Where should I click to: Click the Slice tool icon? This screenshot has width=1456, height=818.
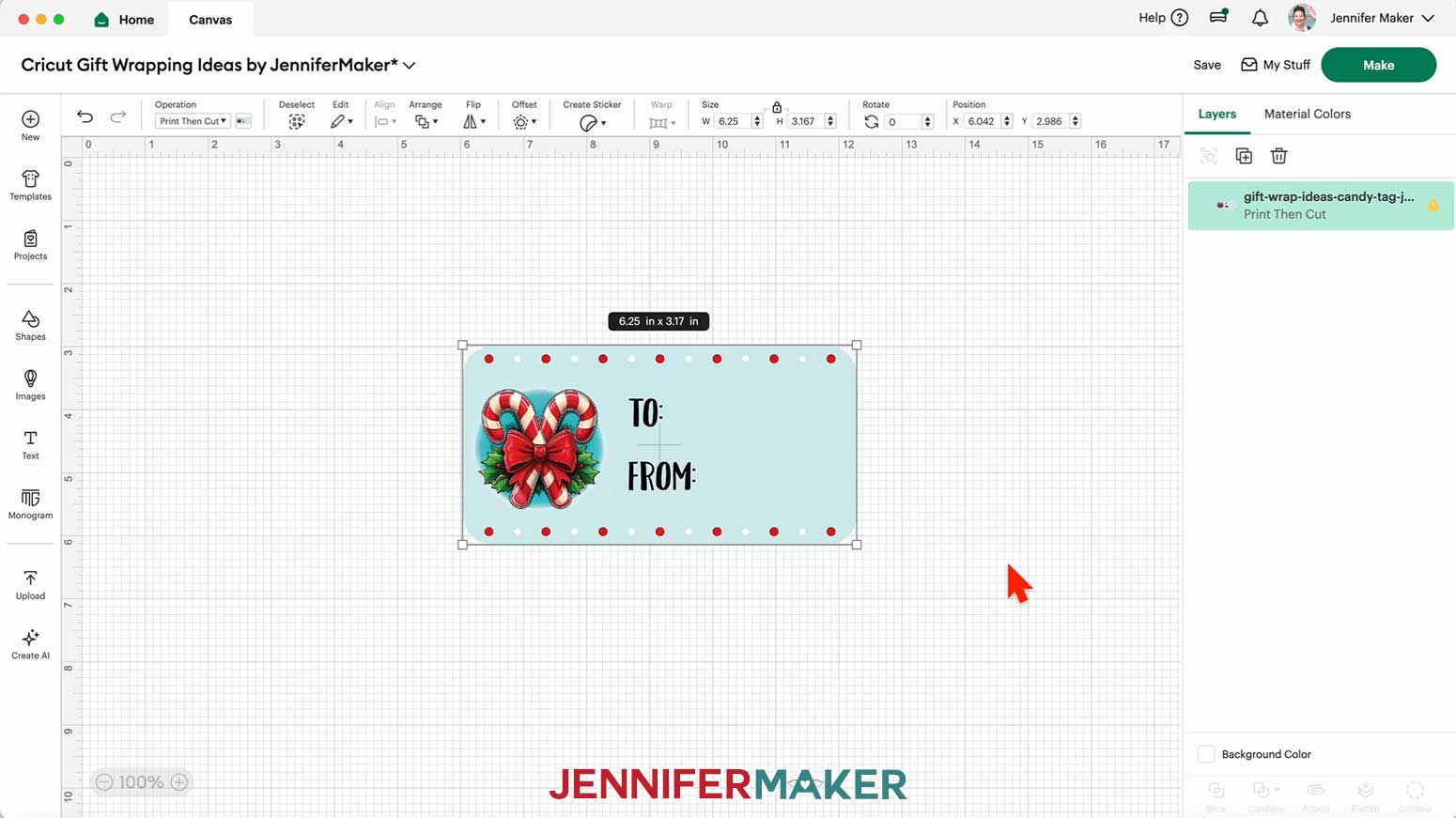[x=1216, y=790]
